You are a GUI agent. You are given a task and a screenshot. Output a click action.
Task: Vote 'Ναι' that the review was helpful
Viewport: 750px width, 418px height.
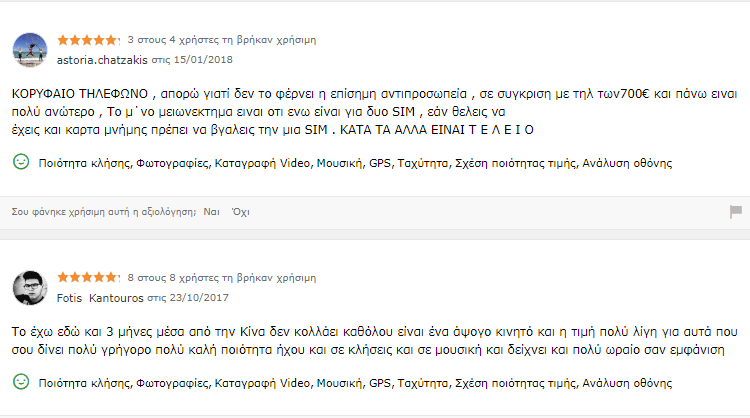(211, 212)
